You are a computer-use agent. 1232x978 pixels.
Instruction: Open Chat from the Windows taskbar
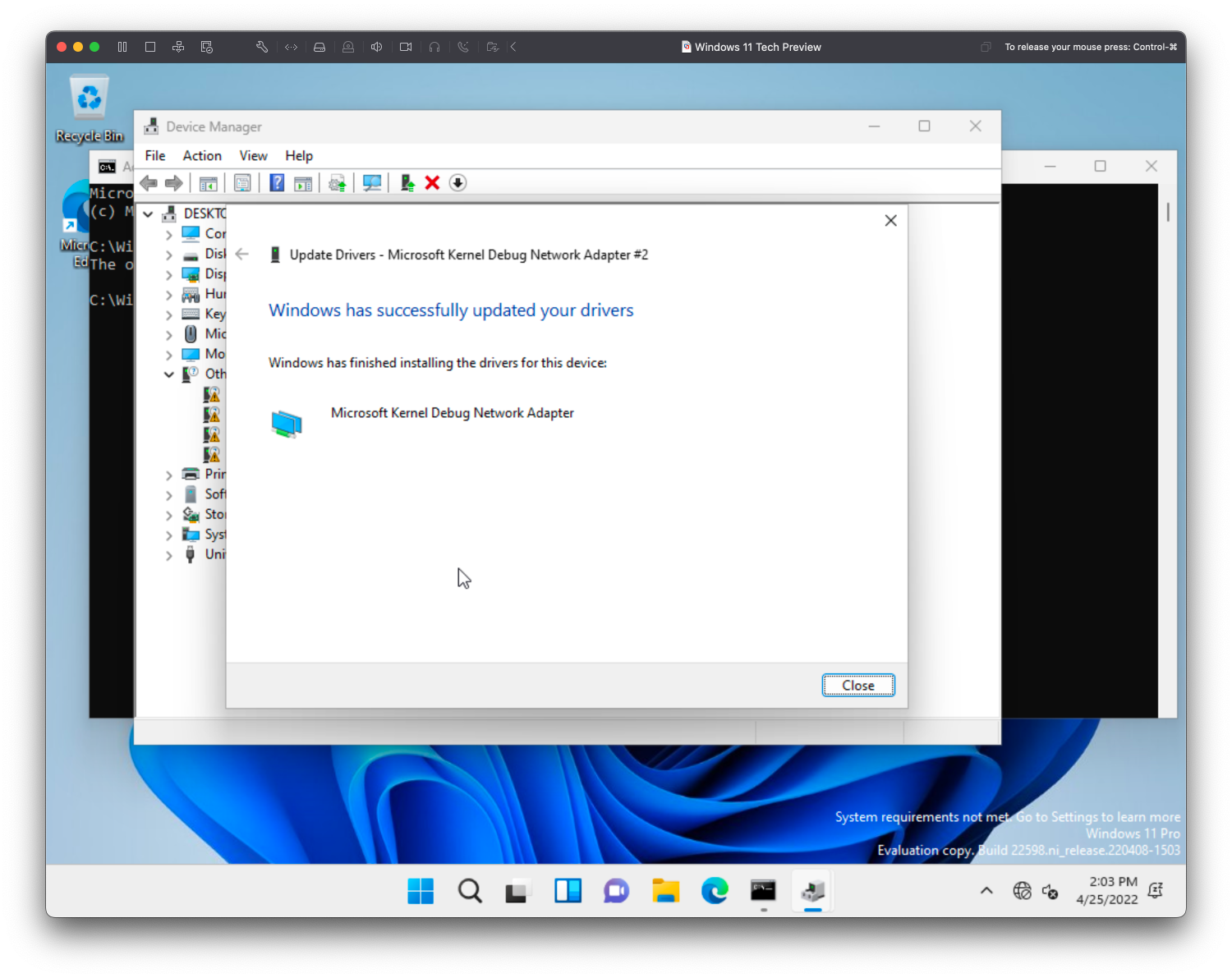616,891
